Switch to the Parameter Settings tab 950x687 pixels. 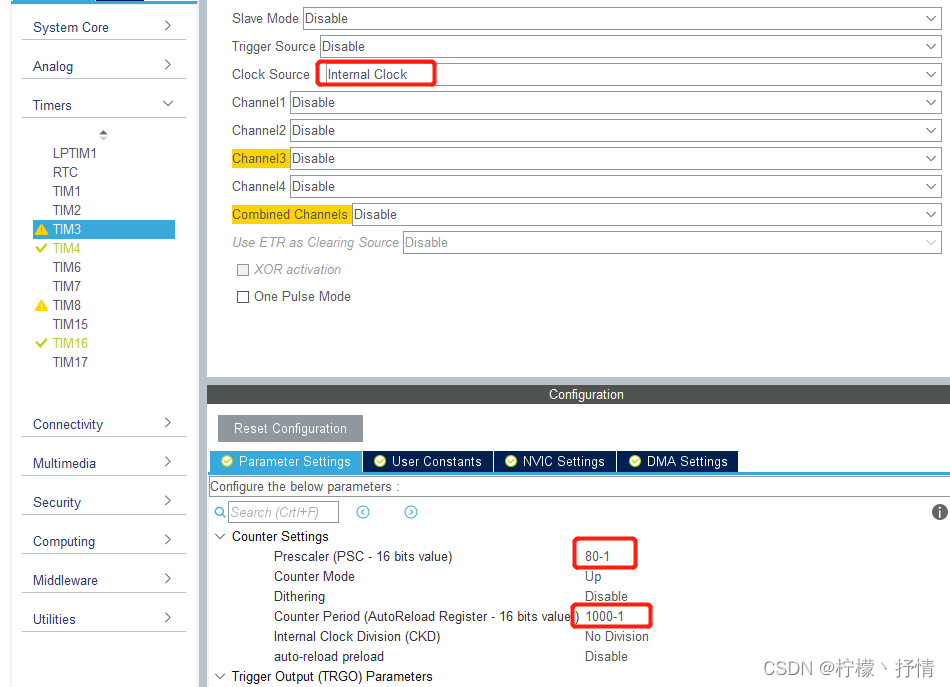(x=286, y=462)
